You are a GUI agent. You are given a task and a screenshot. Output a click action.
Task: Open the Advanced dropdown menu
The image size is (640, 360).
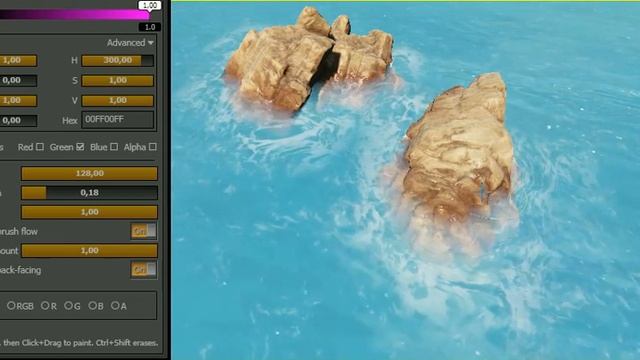pyautogui.click(x=130, y=43)
